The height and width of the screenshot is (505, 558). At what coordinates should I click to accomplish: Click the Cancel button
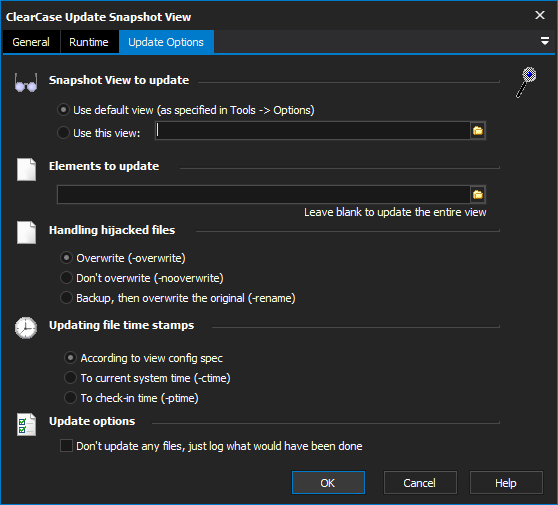(x=420, y=483)
